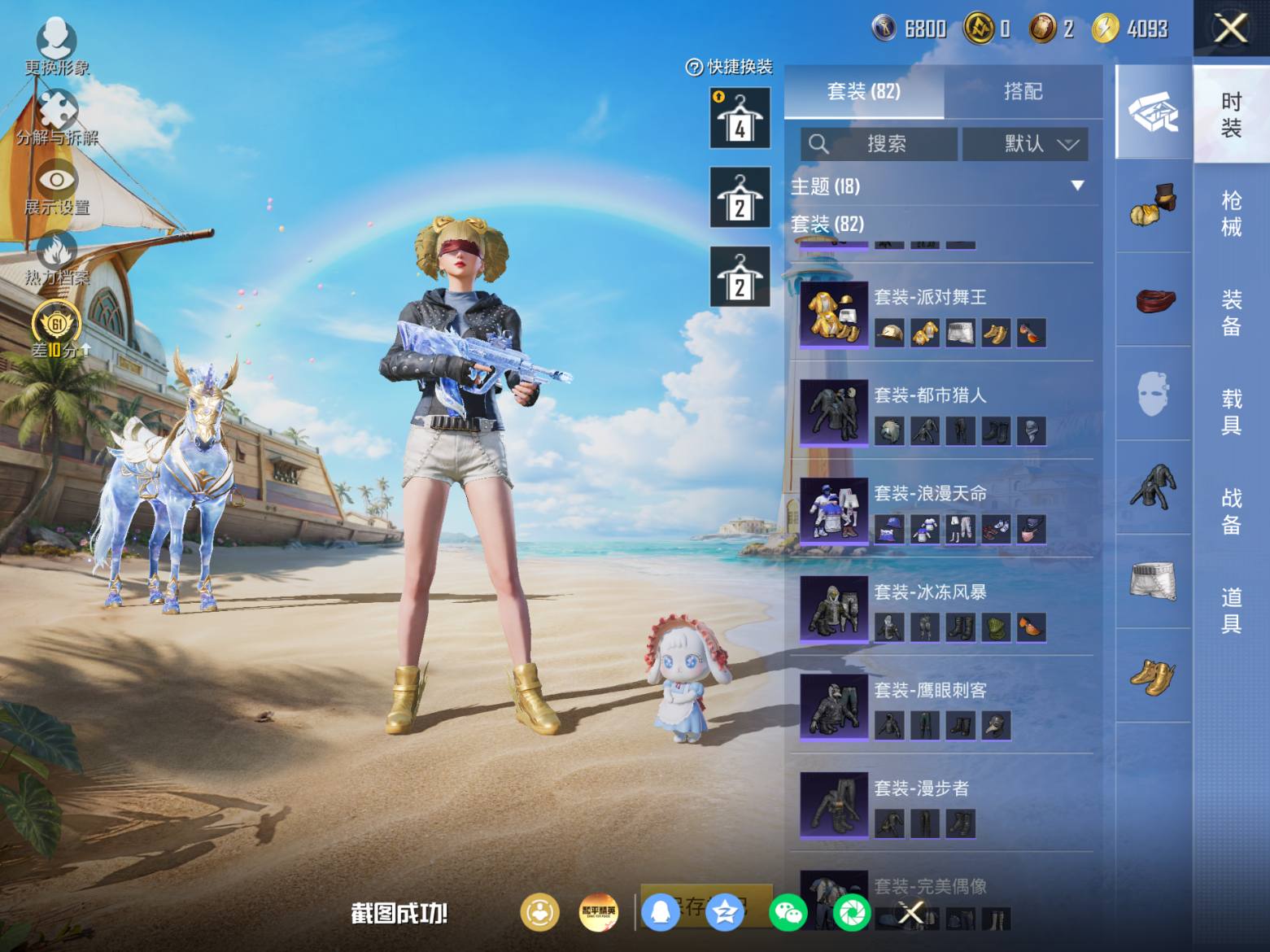Share screenshot to QQ penguin icon
Image resolution: width=1270 pixels, height=952 pixels.
point(661,912)
